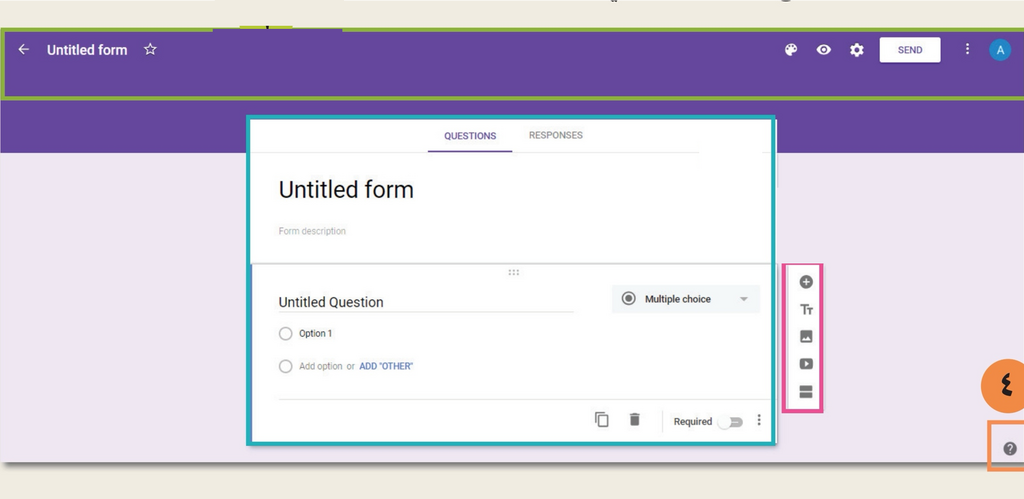Go back using the left arrow
The image size is (1024, 499).
[x=24, y=50]
